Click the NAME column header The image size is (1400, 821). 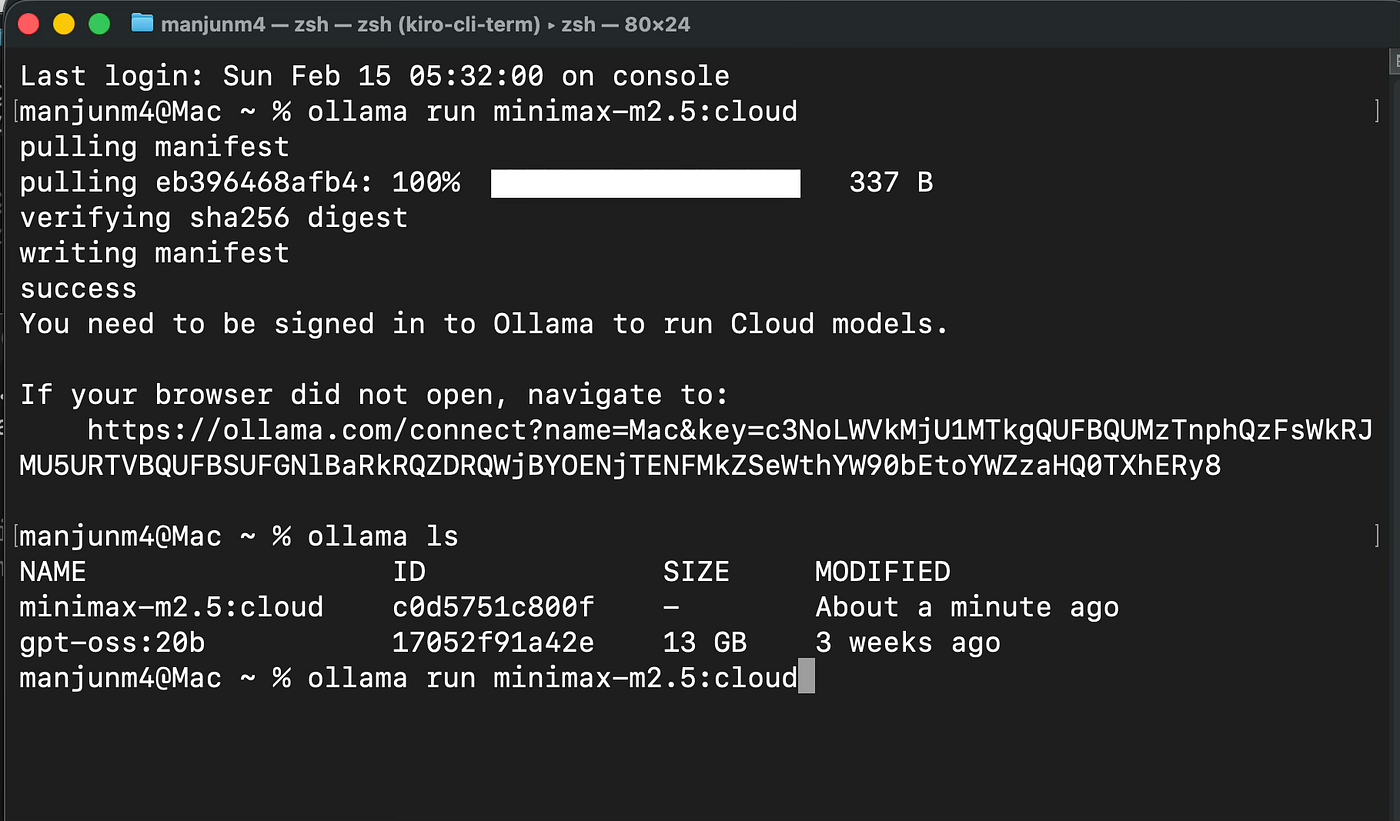[53, 570]
